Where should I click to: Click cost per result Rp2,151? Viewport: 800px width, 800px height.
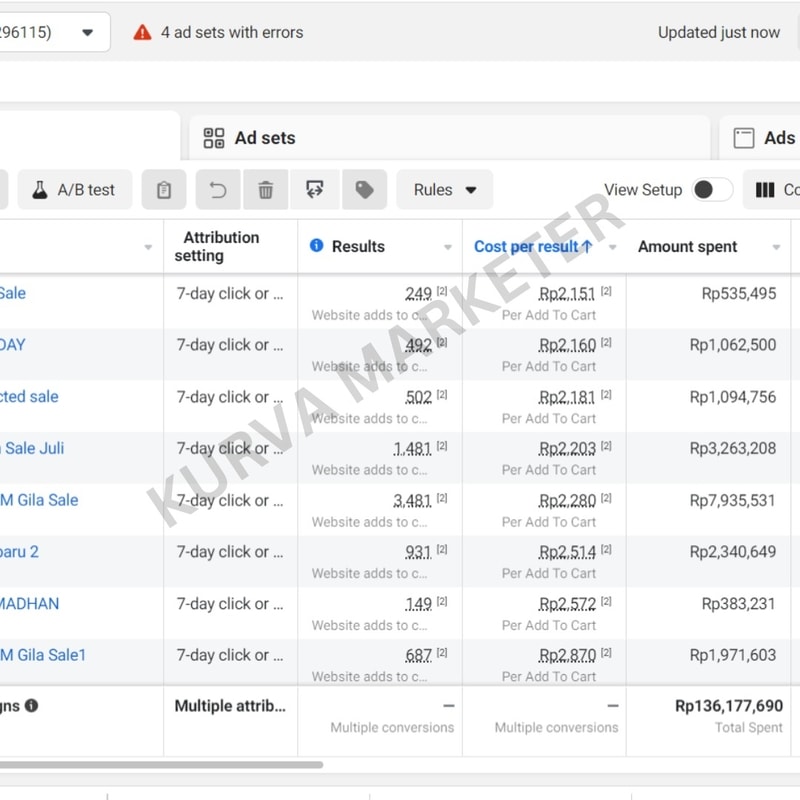(x=567, y=293)
